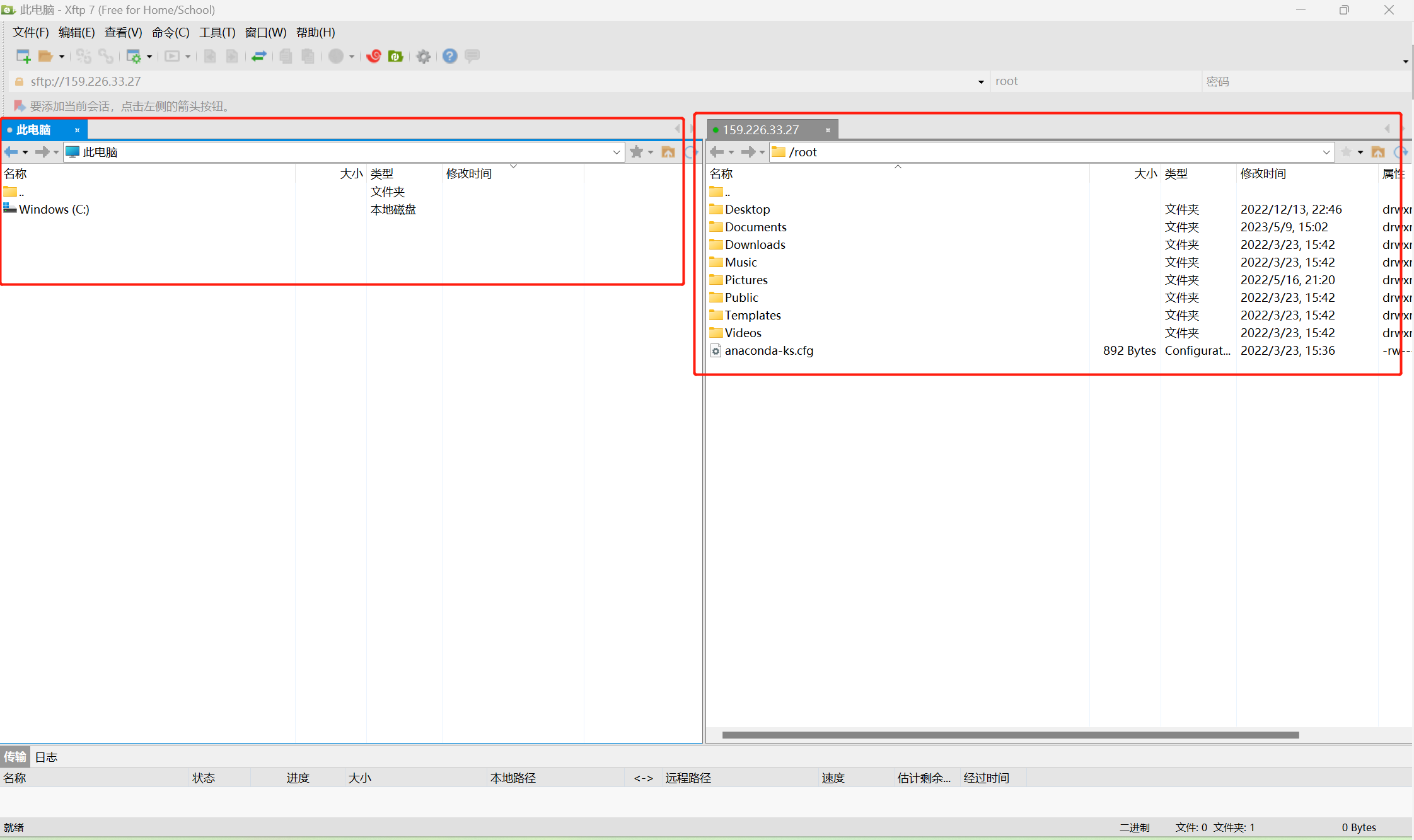Image resolution: width=1414 pixels, height=840 pixels.
Task: Expand the remote /root path dropdown
Action: pos(1326,152)
